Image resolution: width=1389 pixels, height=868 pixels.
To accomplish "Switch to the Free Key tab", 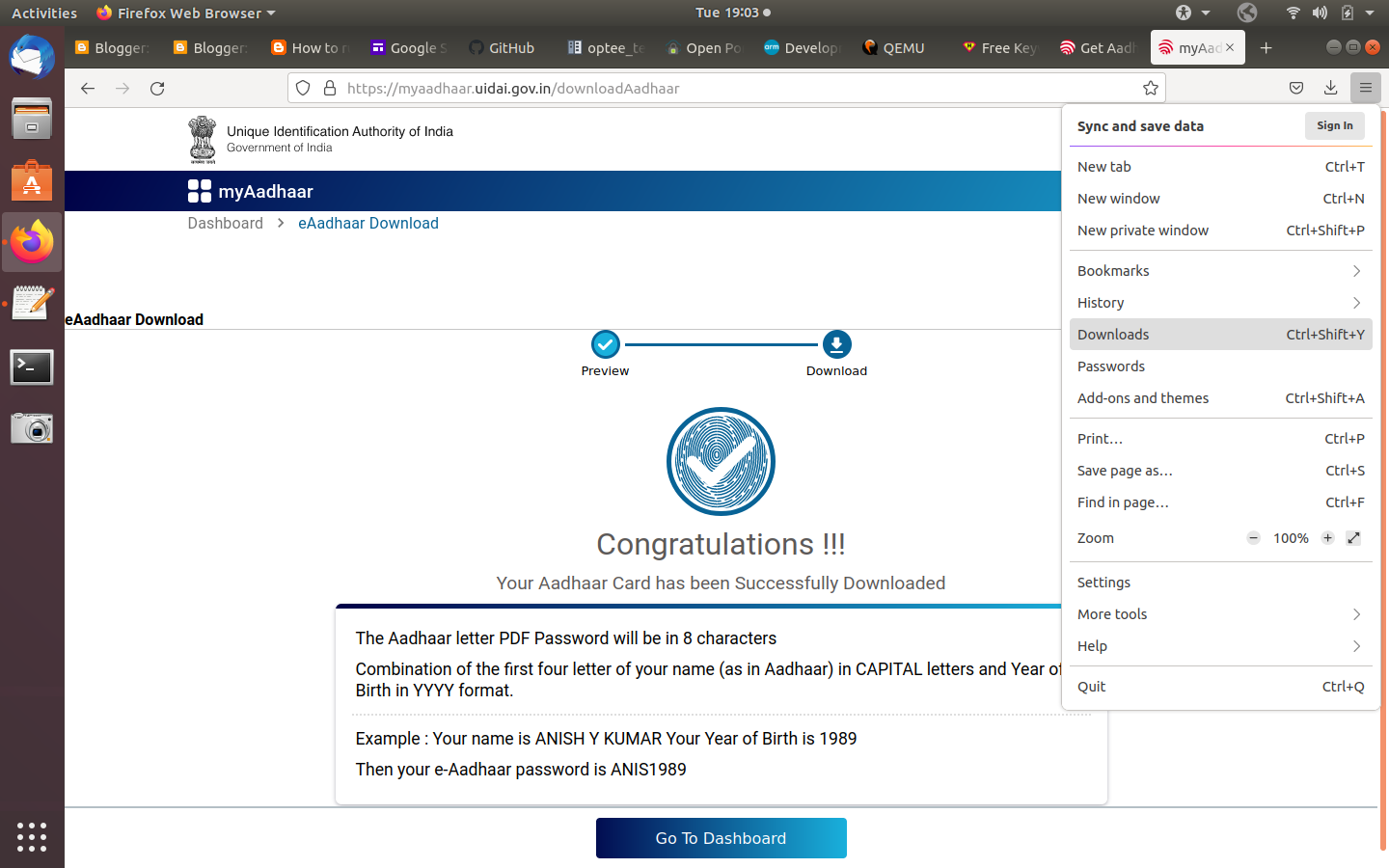I will pyautogui.click(x=1000, y=47).
